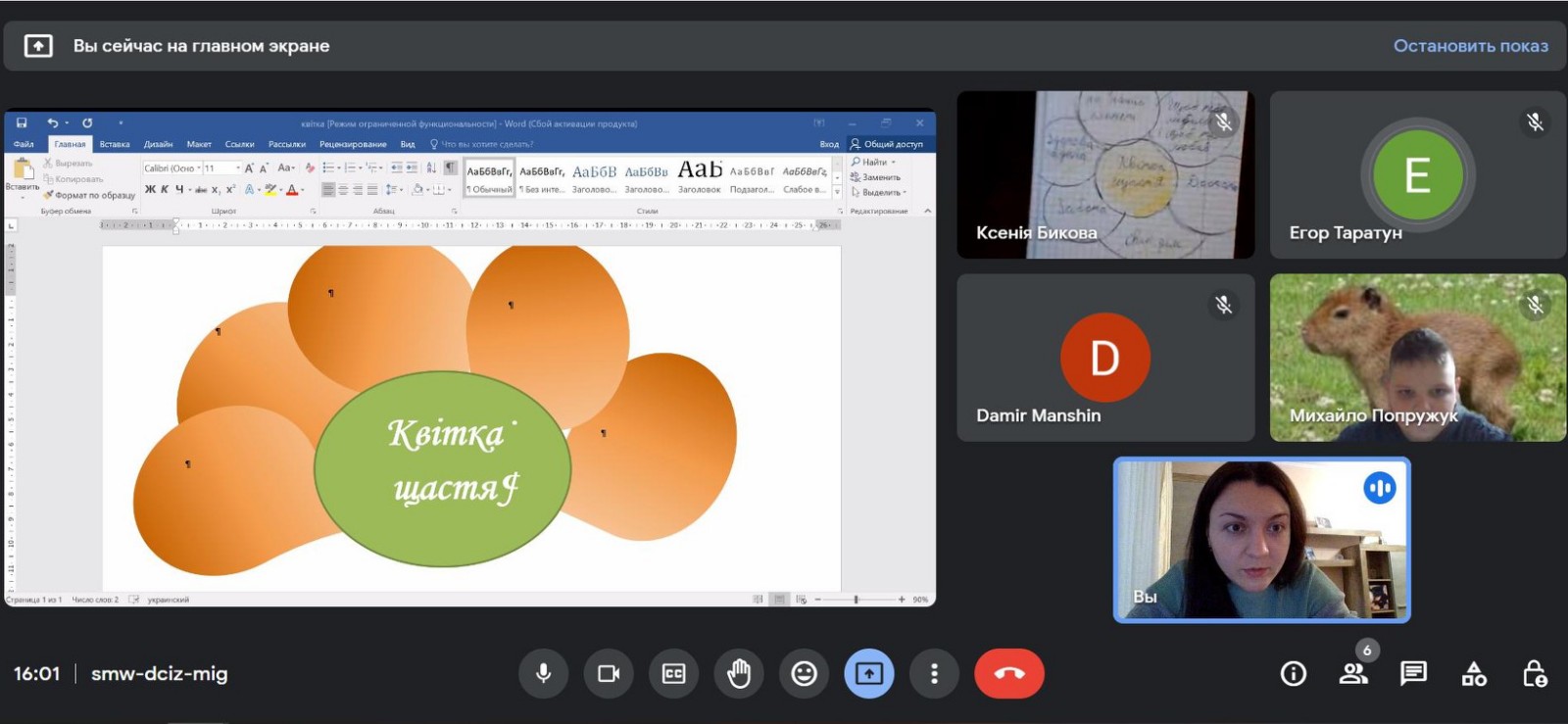Switch to the 'Дизайн' ribbon tab
The height and width of the screenshot is (724, 1568).
158,144
